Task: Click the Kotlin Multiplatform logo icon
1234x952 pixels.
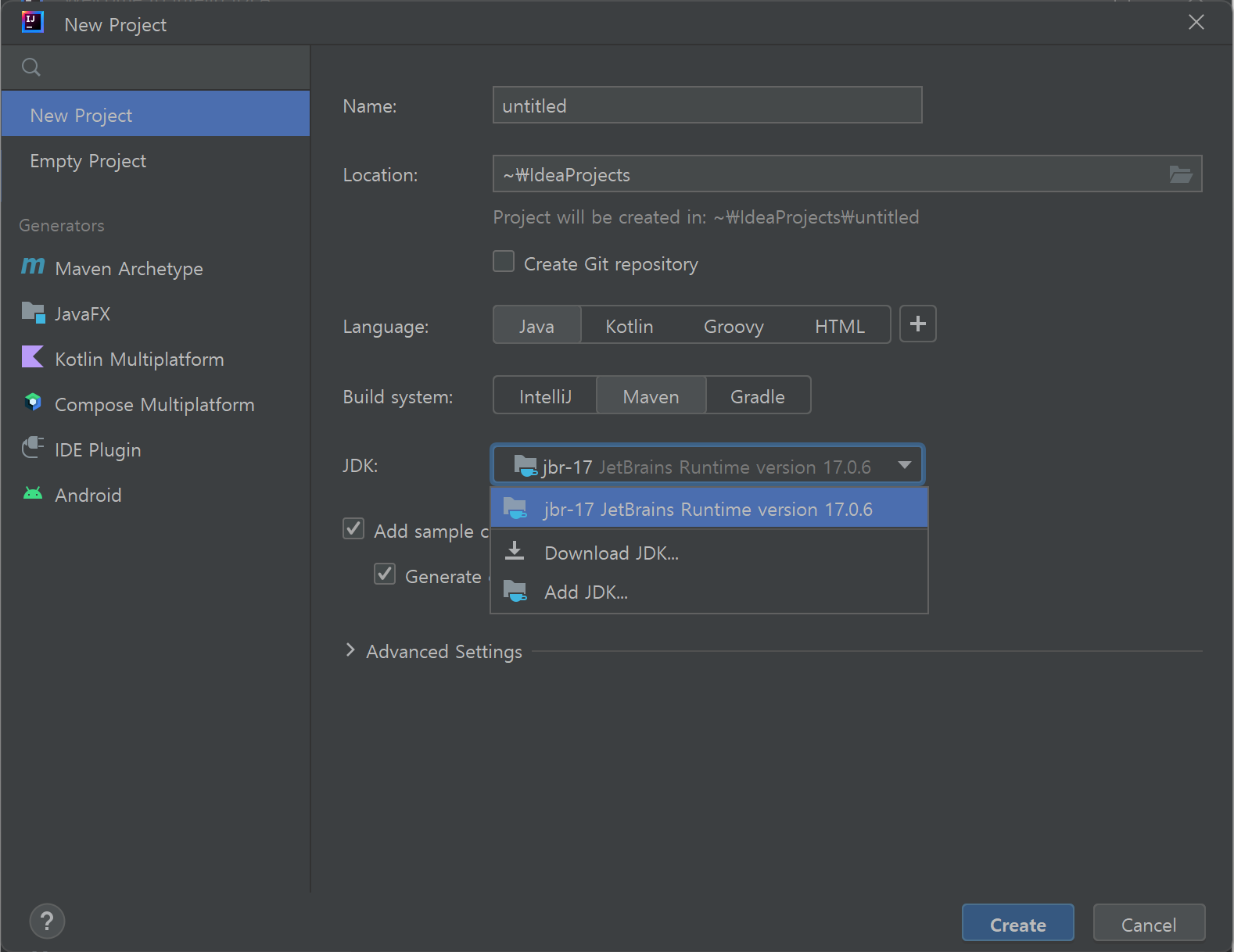Action: 33,357
